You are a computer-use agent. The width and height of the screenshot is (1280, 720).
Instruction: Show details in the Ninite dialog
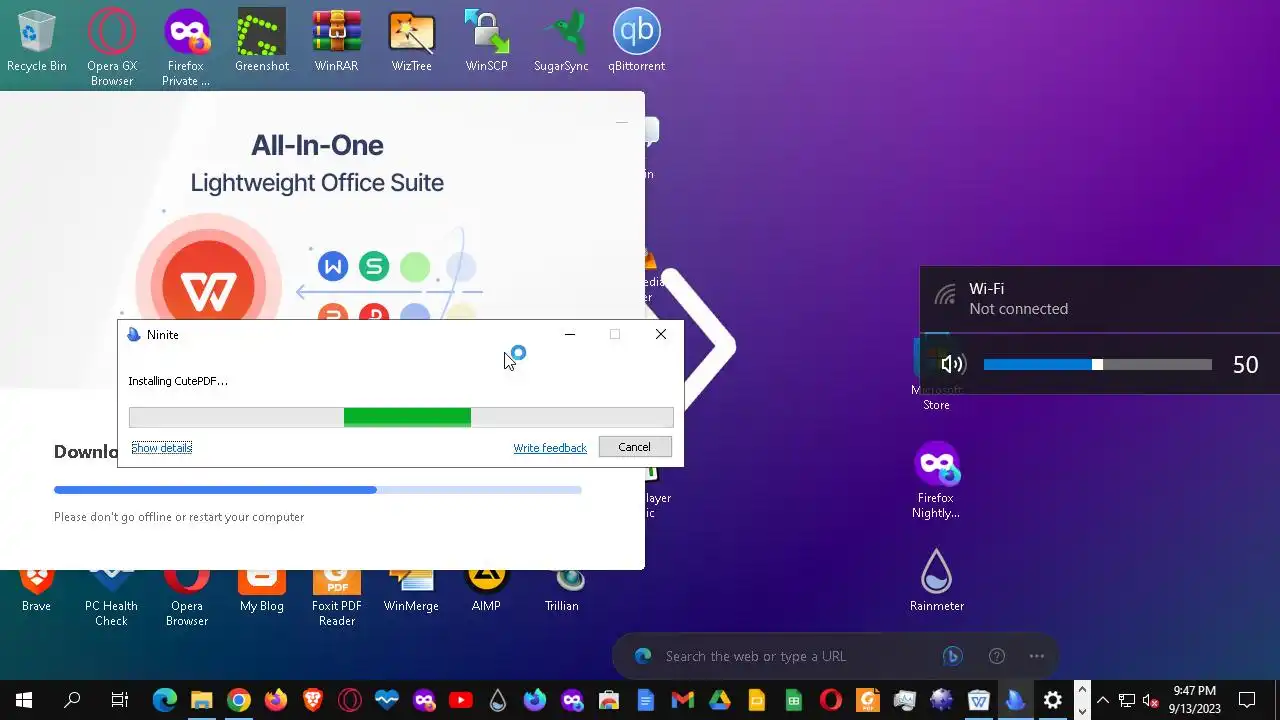pos(161,447)
